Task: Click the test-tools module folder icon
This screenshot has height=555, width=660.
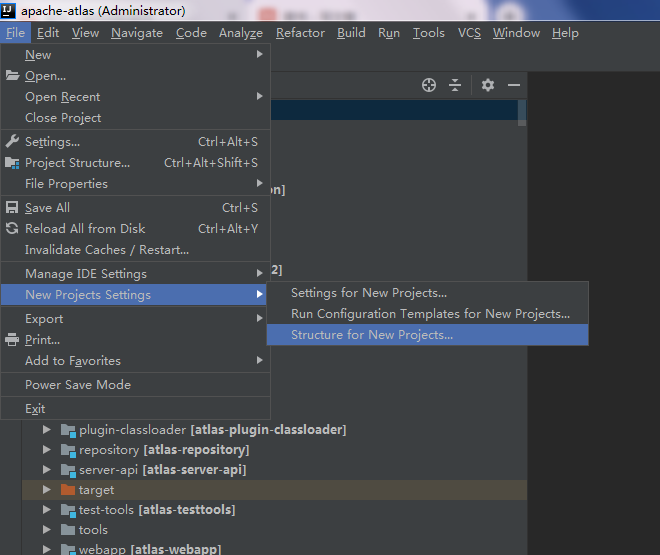Action: 68,510
